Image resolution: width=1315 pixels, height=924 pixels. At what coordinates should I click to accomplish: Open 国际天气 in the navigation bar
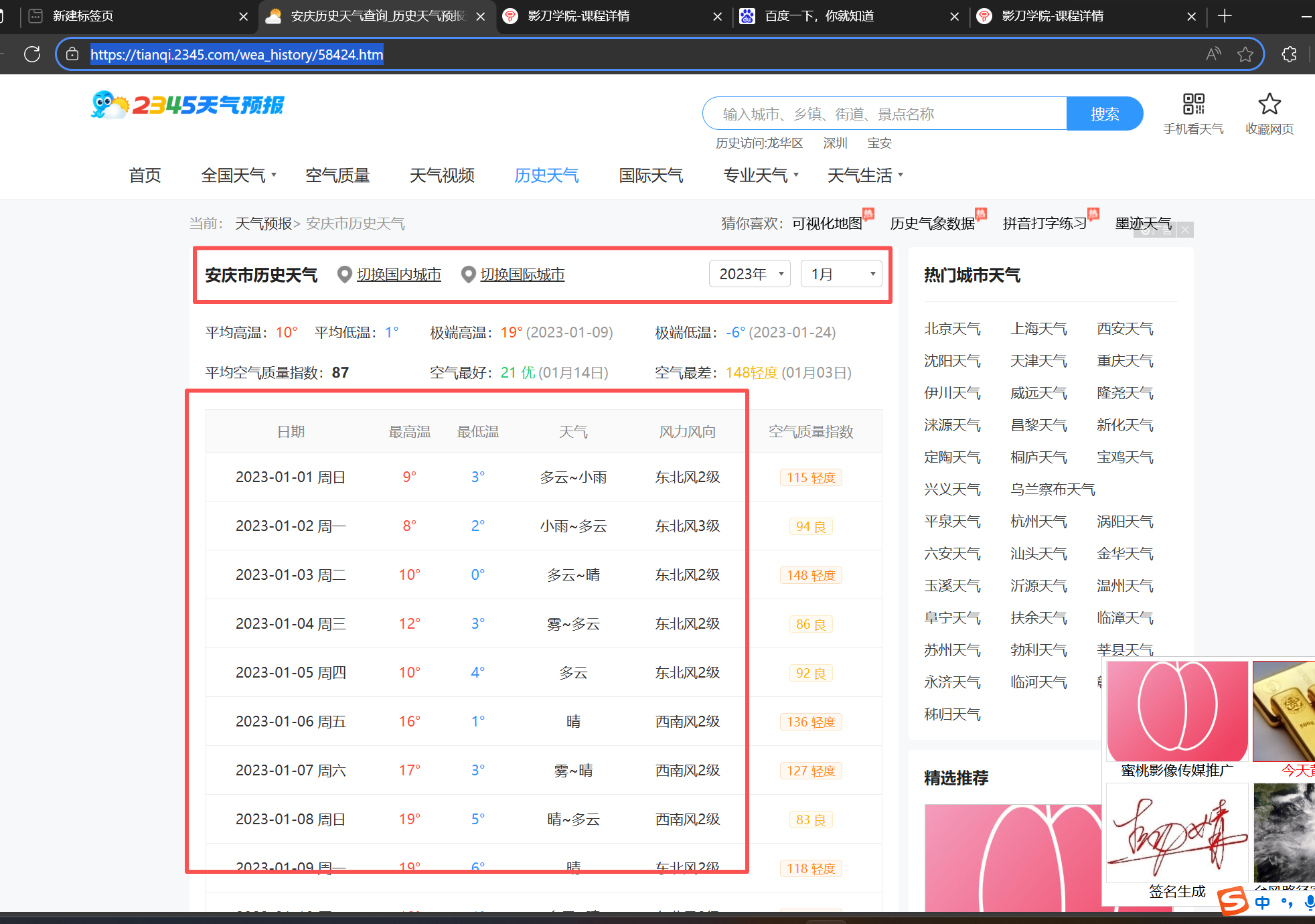651,175
